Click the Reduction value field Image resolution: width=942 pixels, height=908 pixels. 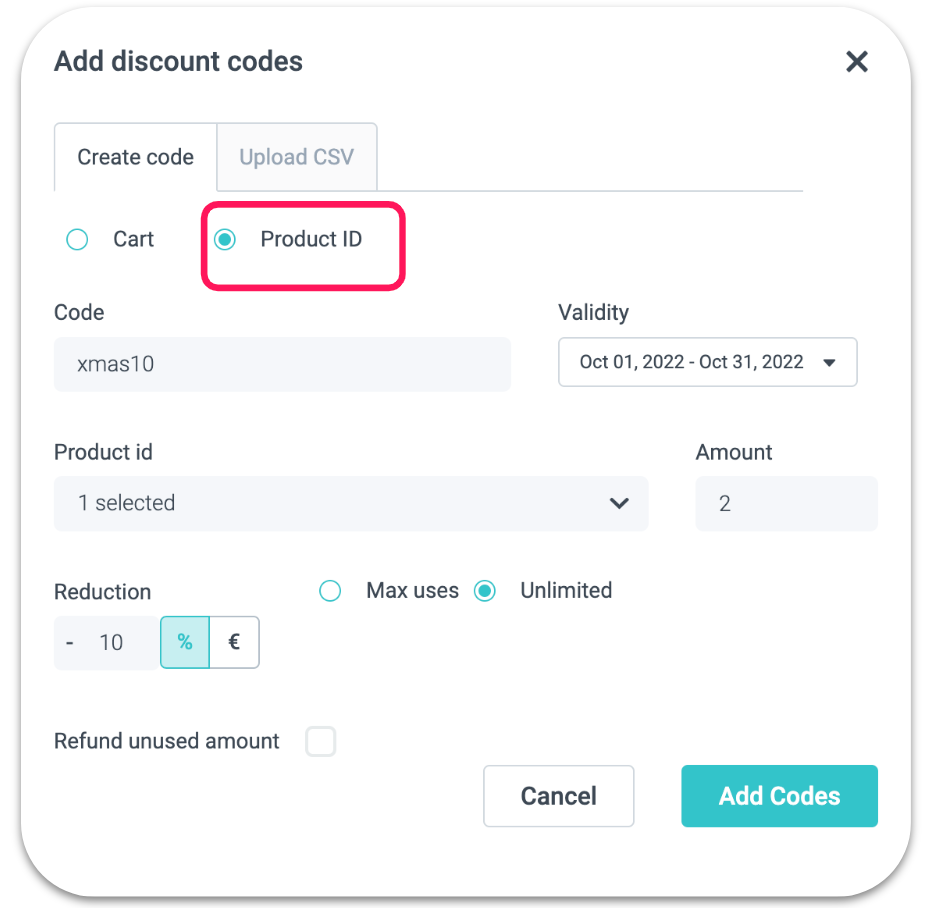[110, 642]
